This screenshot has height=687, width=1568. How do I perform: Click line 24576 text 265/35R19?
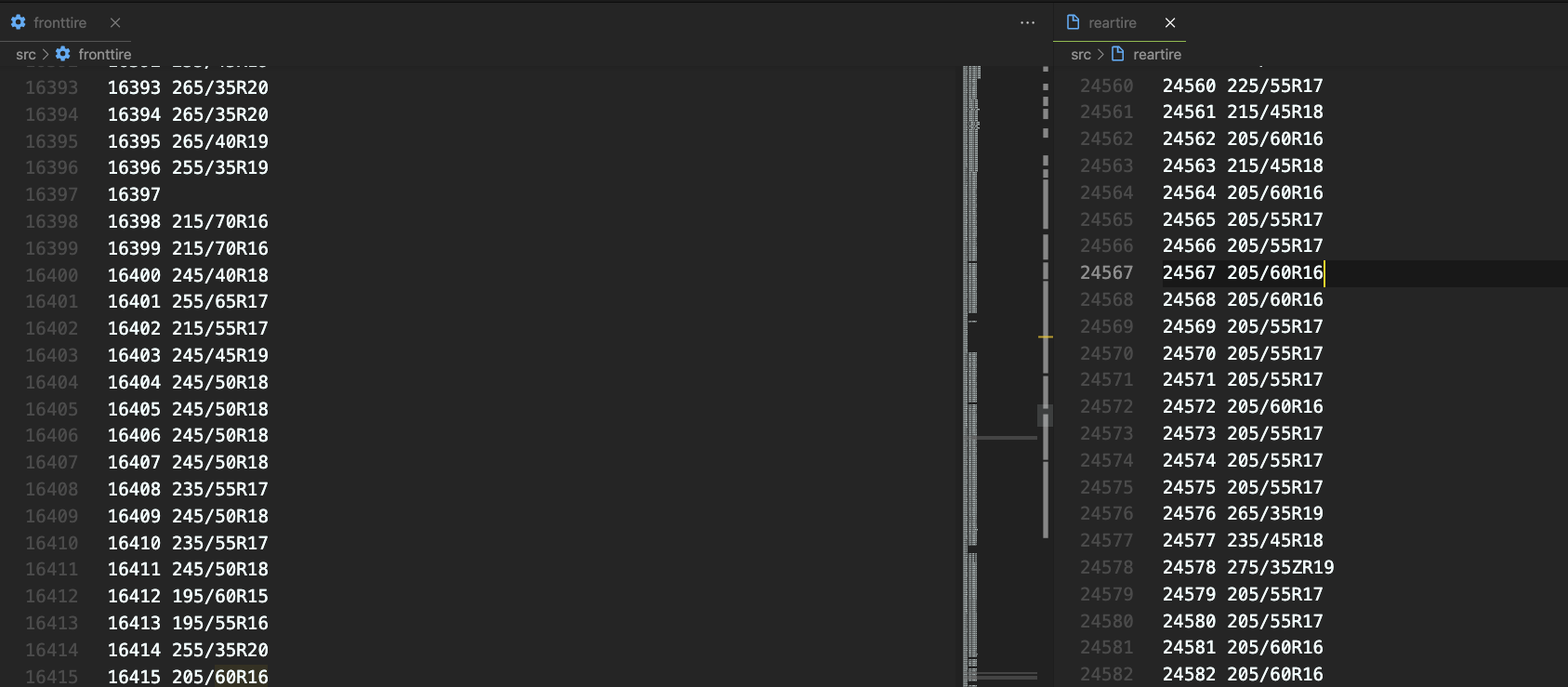pyautogui.click(x=1275, y=513)
